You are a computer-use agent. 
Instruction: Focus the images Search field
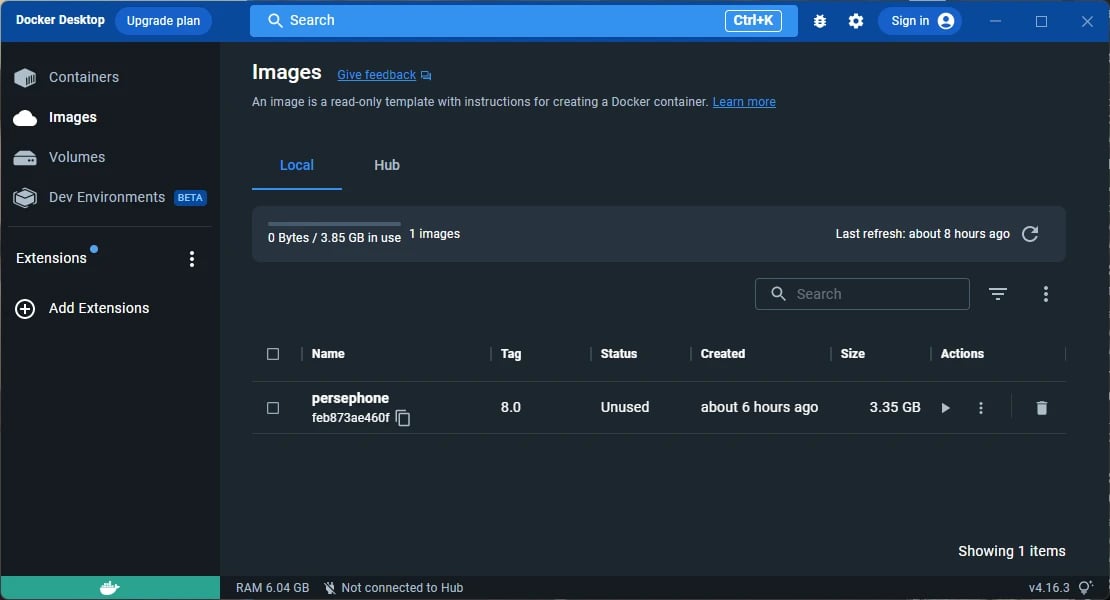click(x=862, y=294)
